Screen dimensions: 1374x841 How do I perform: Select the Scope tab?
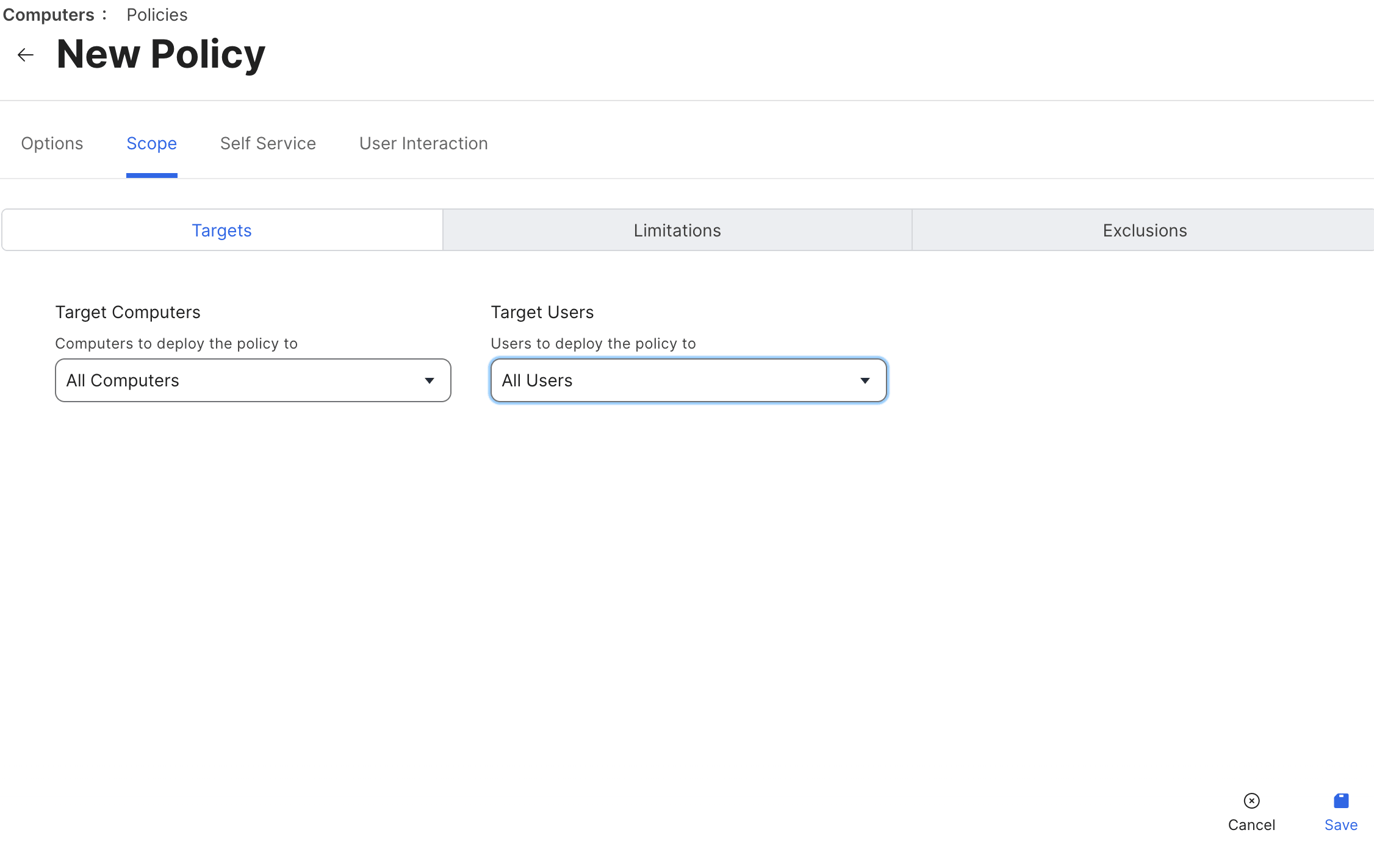point(151,144)
